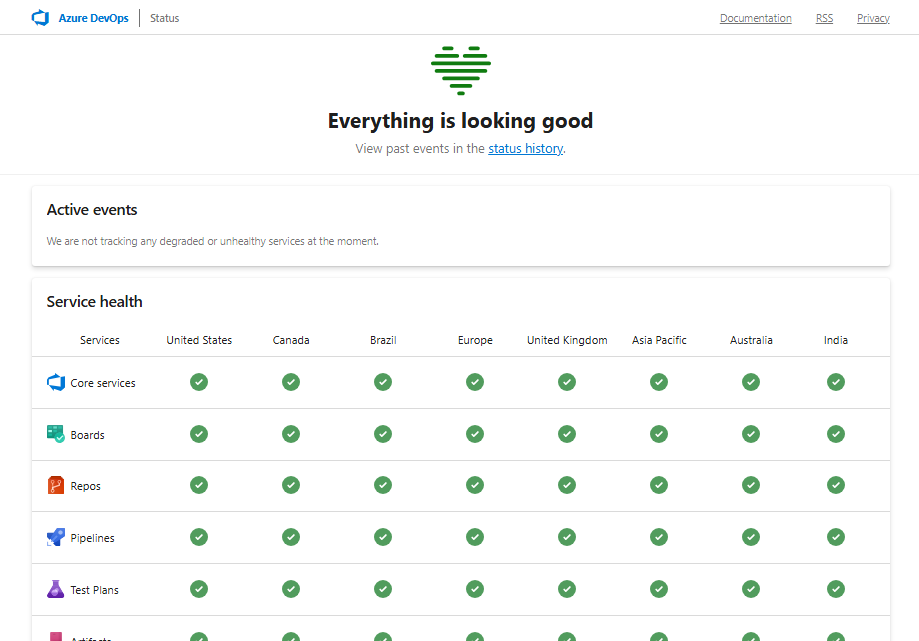Click Core services United Kingdom health check
The height and width of the screenshot is (641, 919).
tap(567, 382)
